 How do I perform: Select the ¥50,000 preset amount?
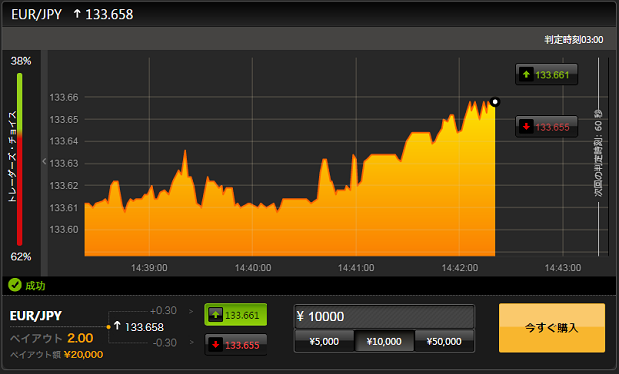coord(444,341)
